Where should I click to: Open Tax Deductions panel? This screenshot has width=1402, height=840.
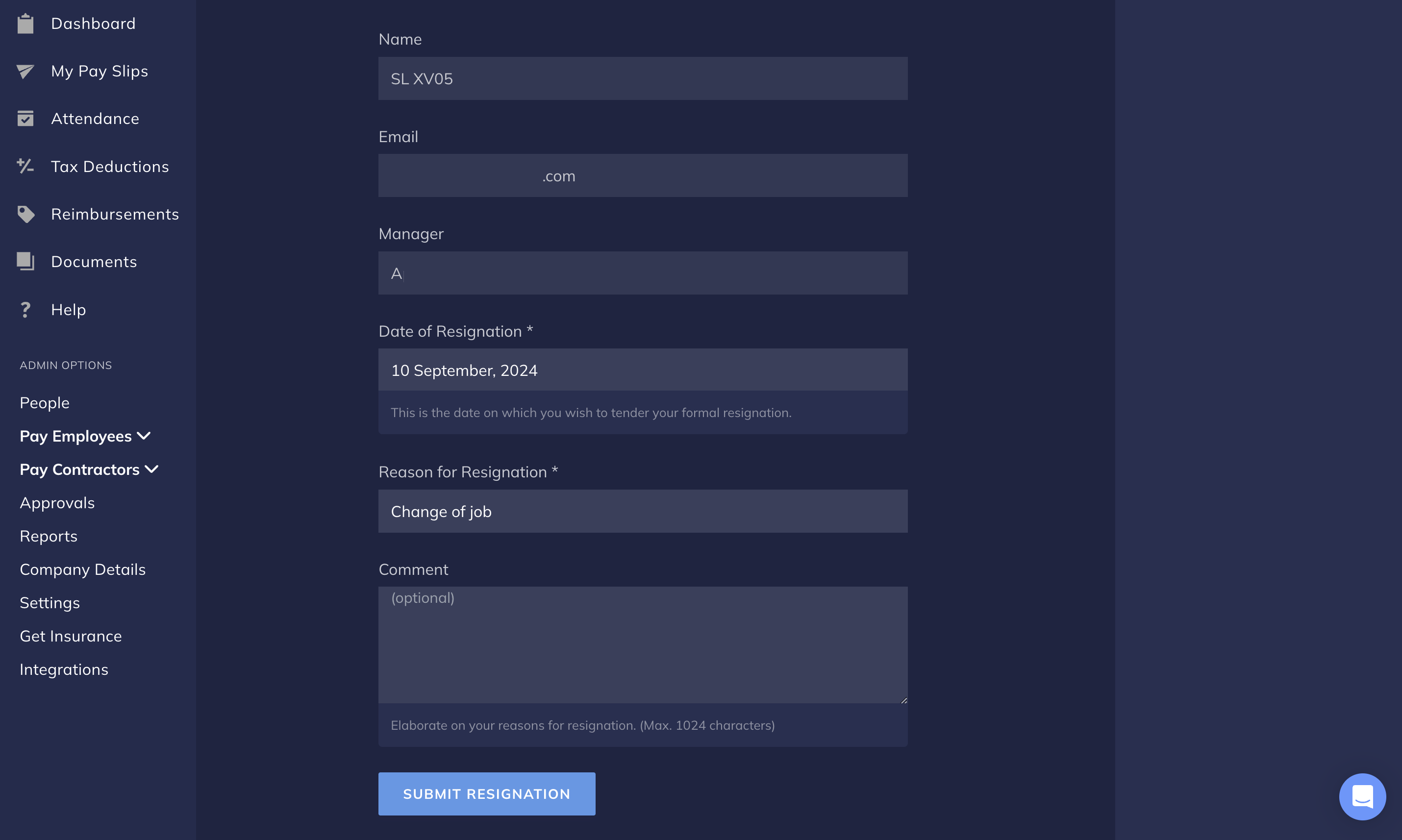[110, 166]
